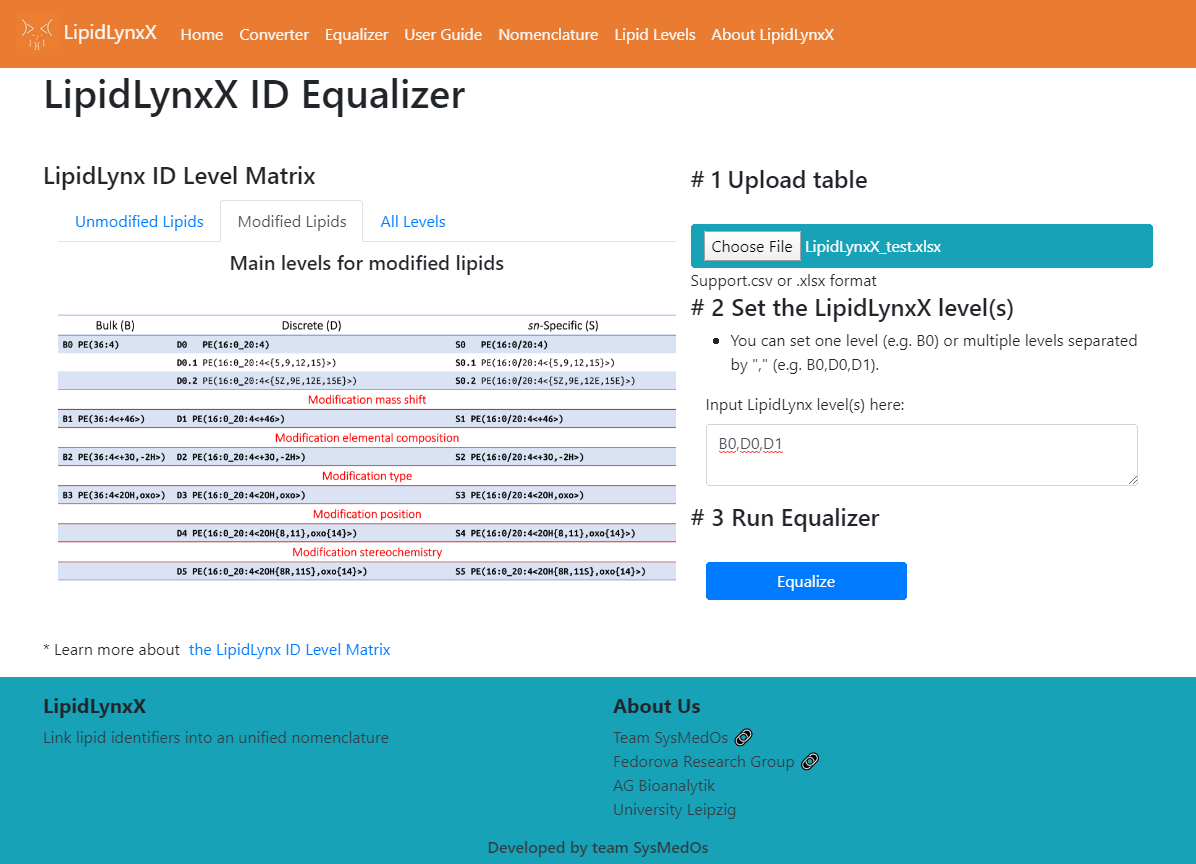Click the Fedorova Research Group chain icon

pos(810,761)
